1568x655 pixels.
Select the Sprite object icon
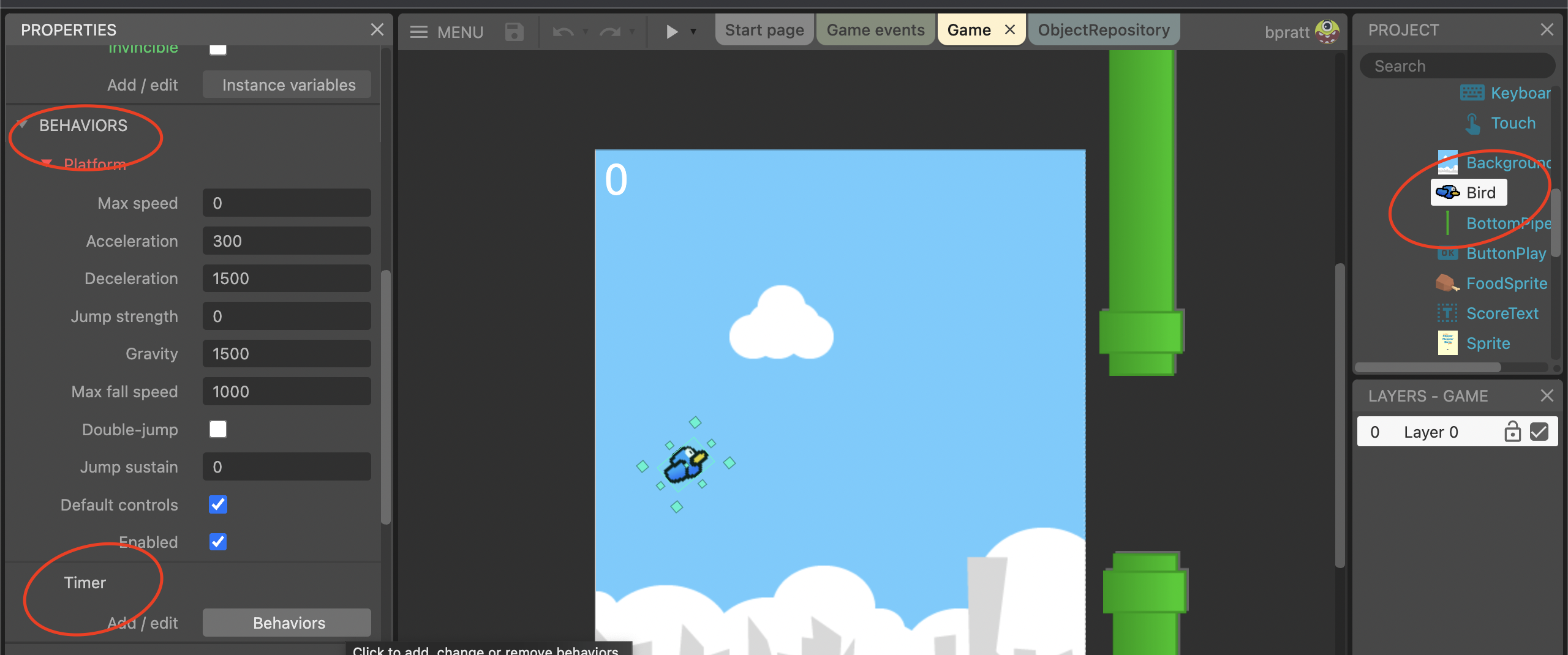click(1447, 343)
